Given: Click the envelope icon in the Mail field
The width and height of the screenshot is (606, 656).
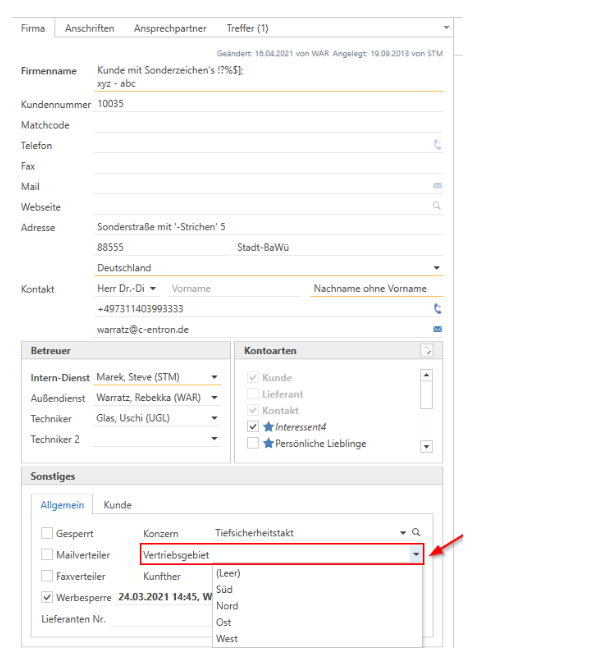Looking at the screenshot, I should tap(437, 186).
